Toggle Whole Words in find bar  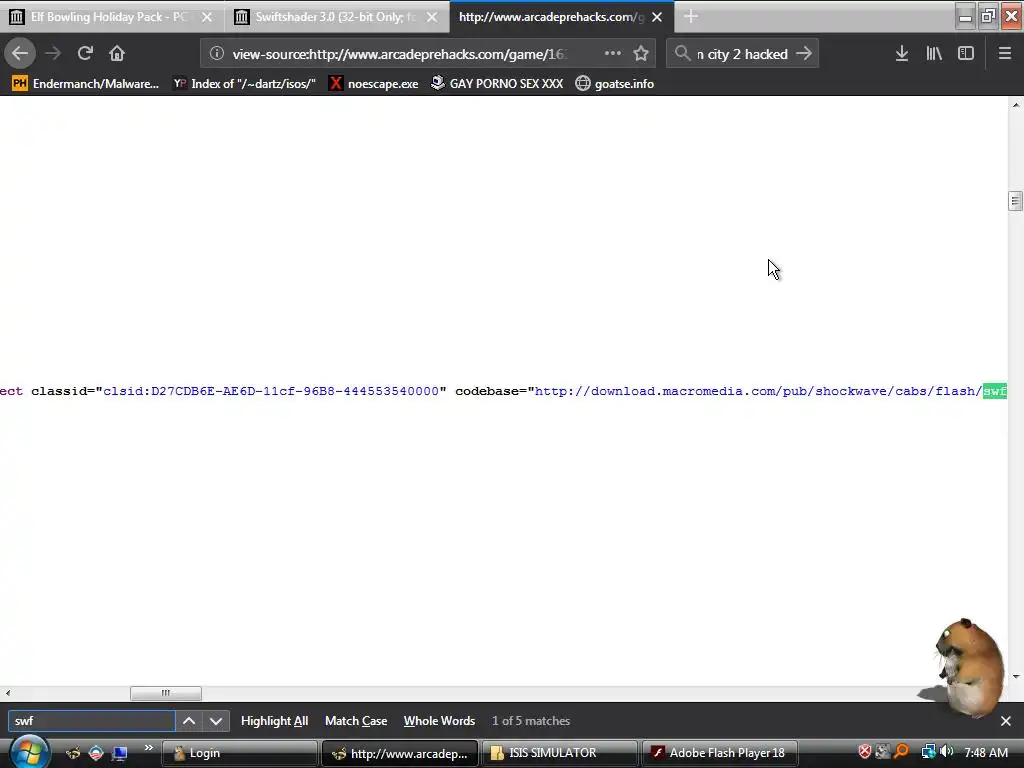439,721
